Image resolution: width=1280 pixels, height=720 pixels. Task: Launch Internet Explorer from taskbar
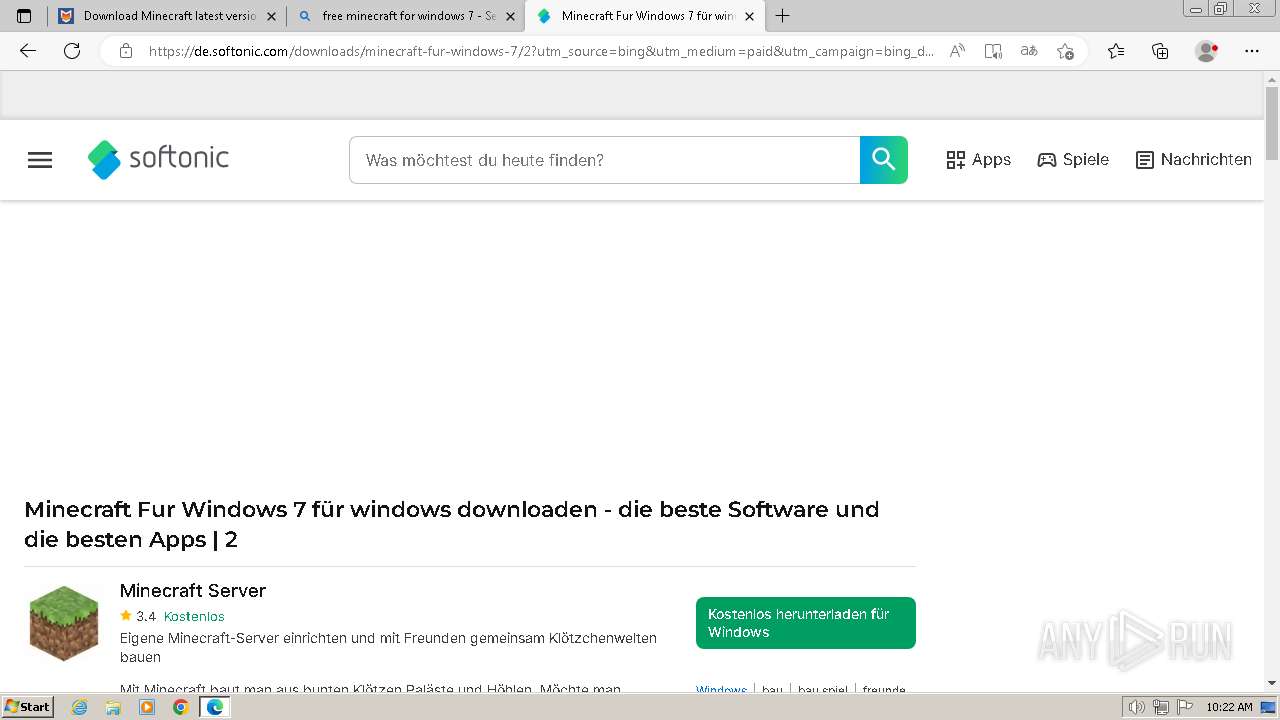pos(80,707)
